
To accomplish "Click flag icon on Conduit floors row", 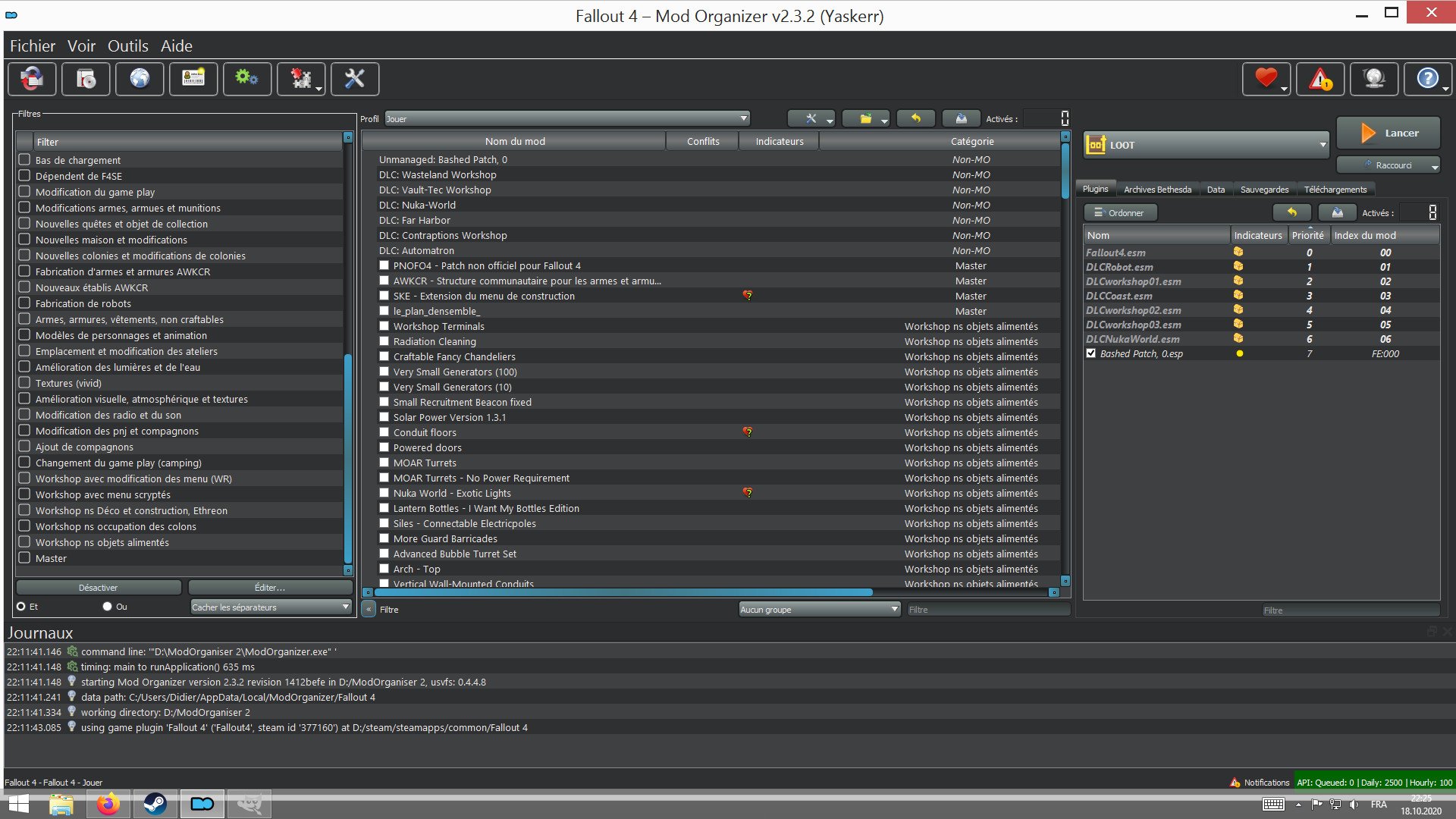I will (748, 432).
